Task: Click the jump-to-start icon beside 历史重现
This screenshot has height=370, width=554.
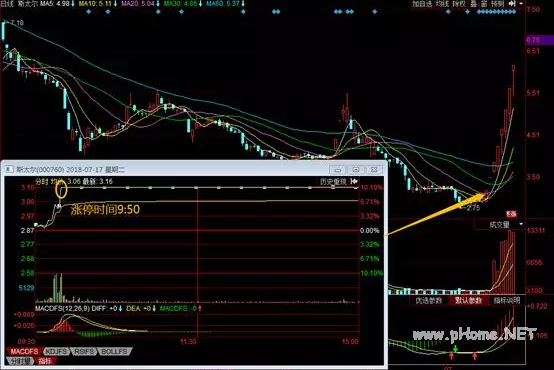Action: point(354,181)
